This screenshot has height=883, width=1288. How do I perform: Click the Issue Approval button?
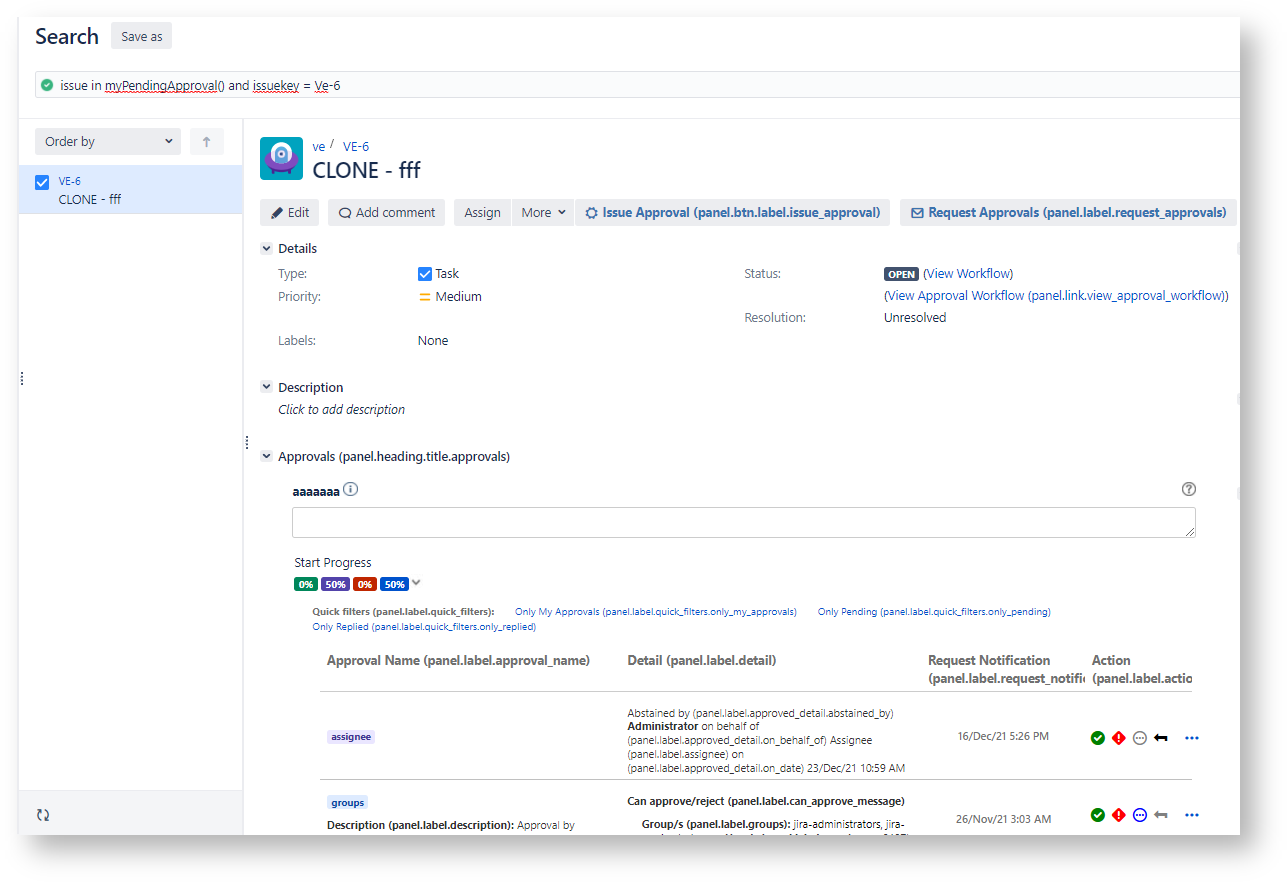732,213
